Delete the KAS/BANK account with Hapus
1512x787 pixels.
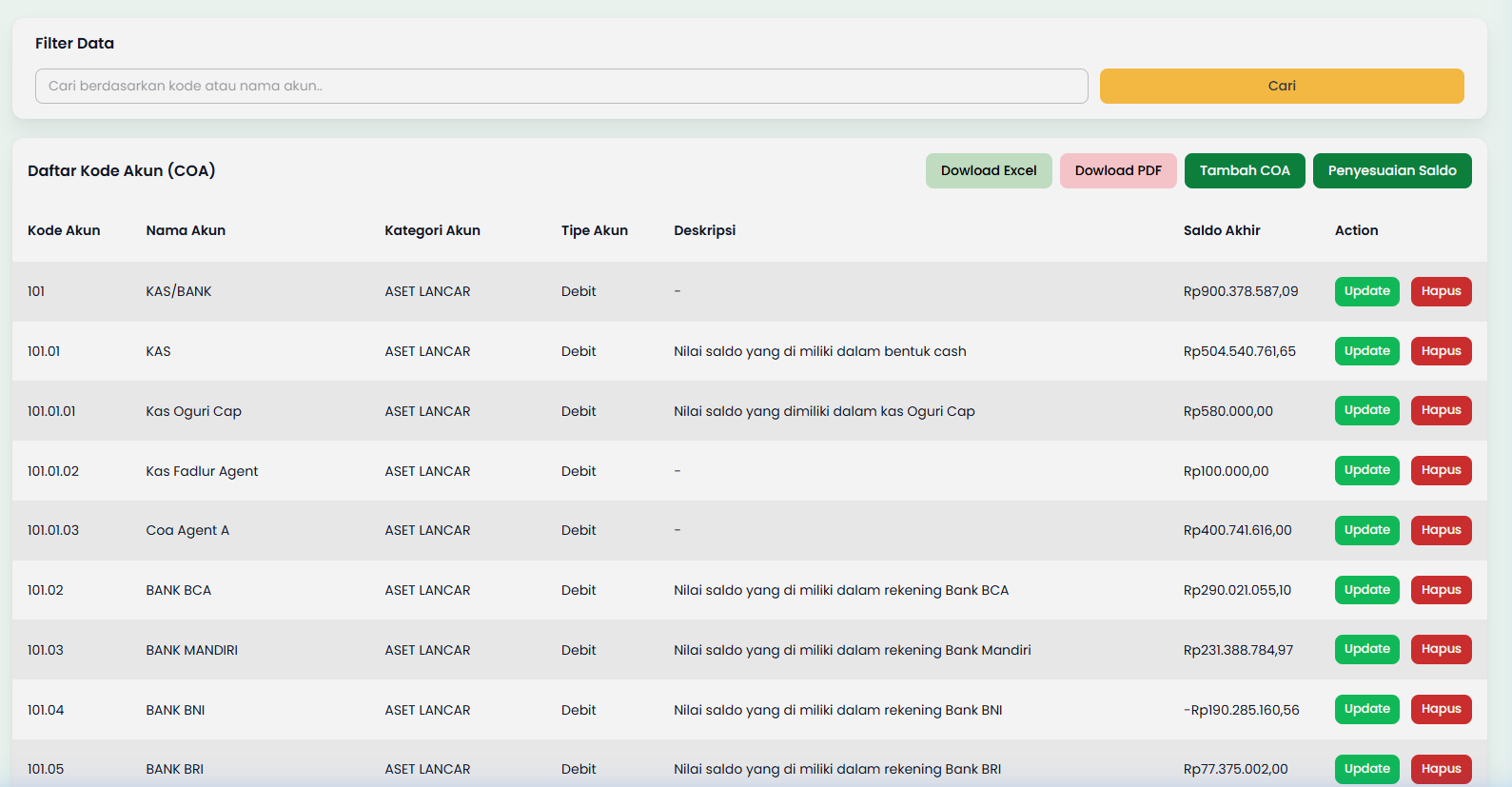click(x=1441, y=291)
